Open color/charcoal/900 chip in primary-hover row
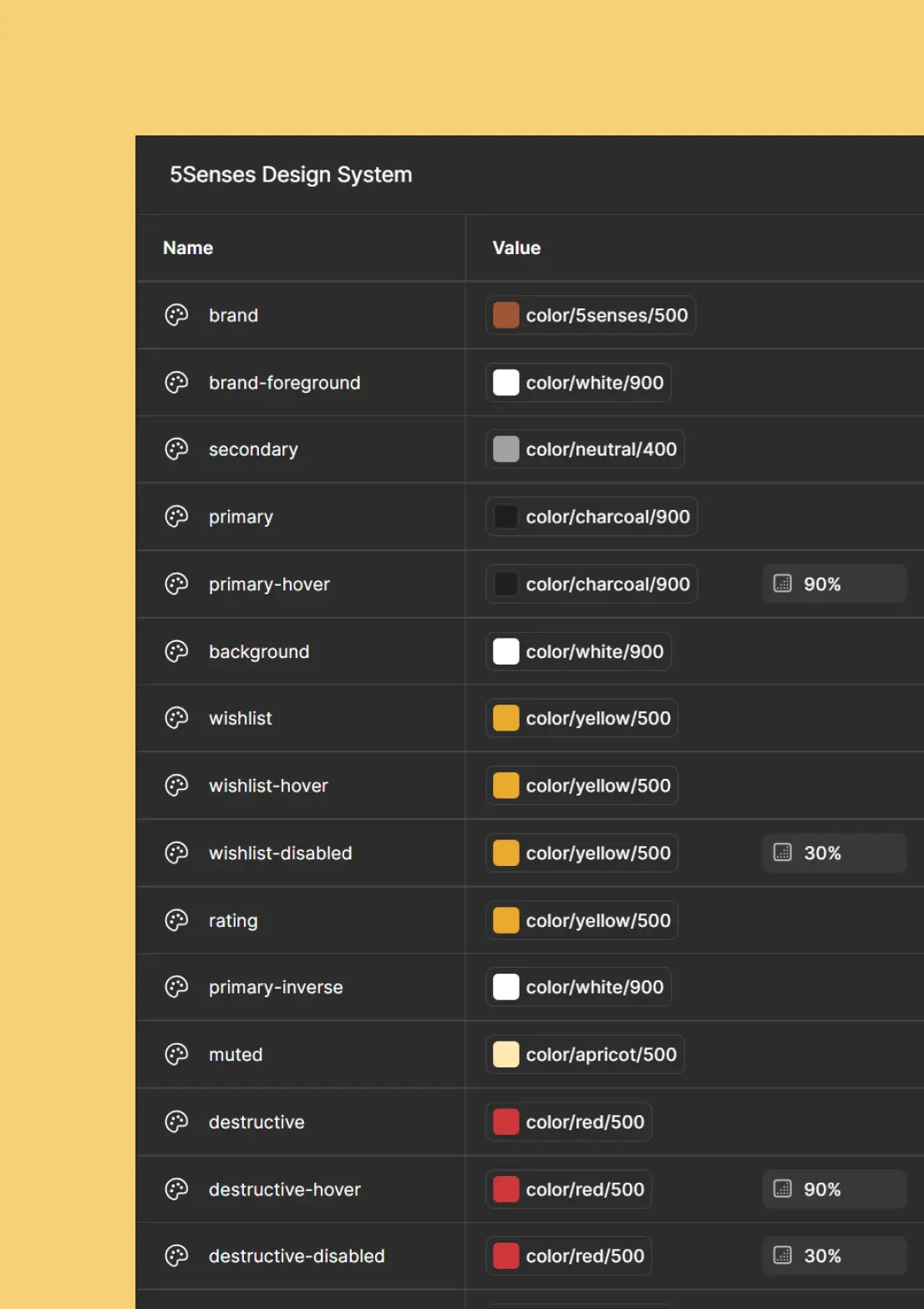Image resolution: width=924 pixels, height=1309 pixels. tap(591, 583)
